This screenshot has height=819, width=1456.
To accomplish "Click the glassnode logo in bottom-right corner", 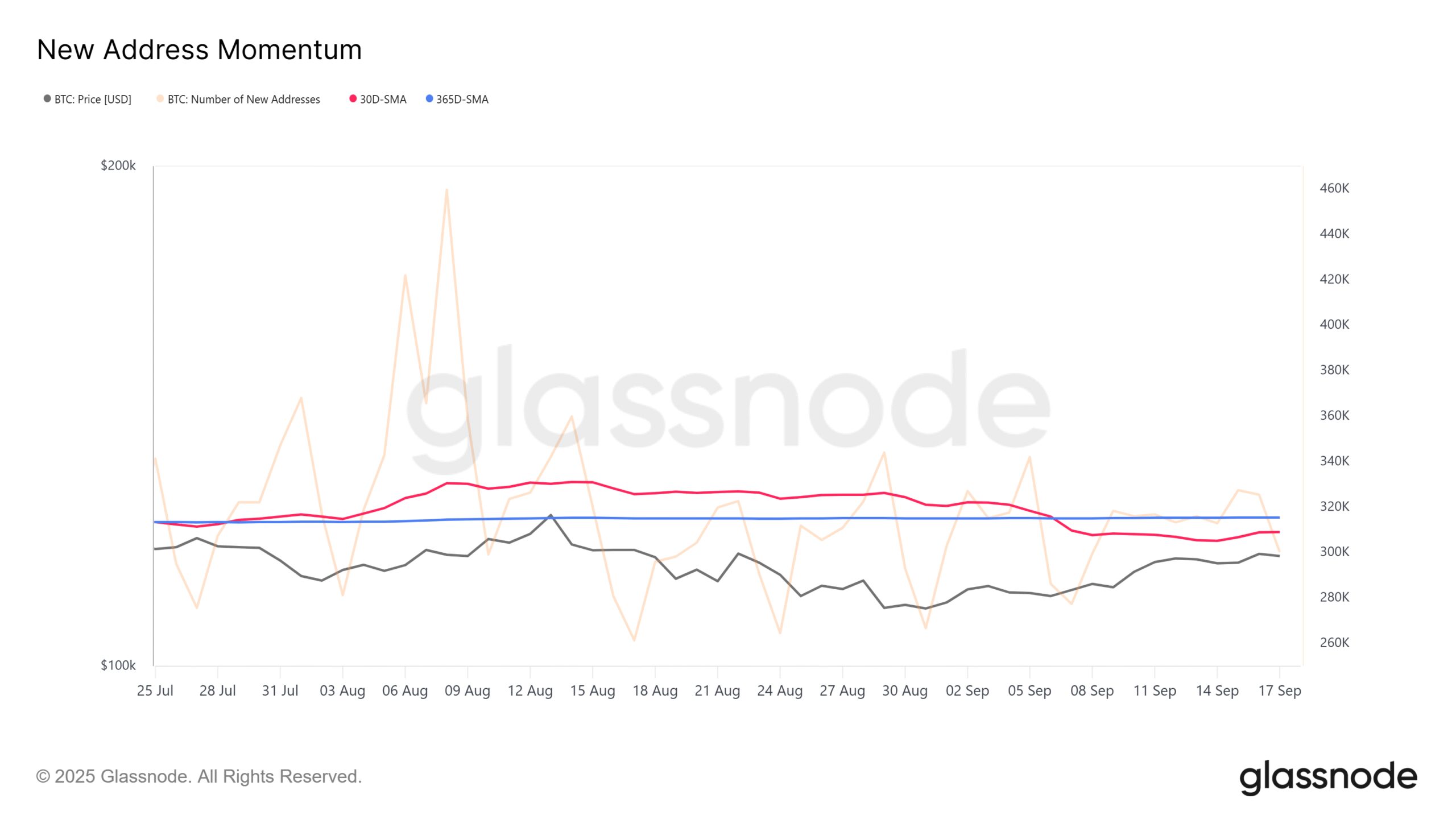I will coord(1327,777).
